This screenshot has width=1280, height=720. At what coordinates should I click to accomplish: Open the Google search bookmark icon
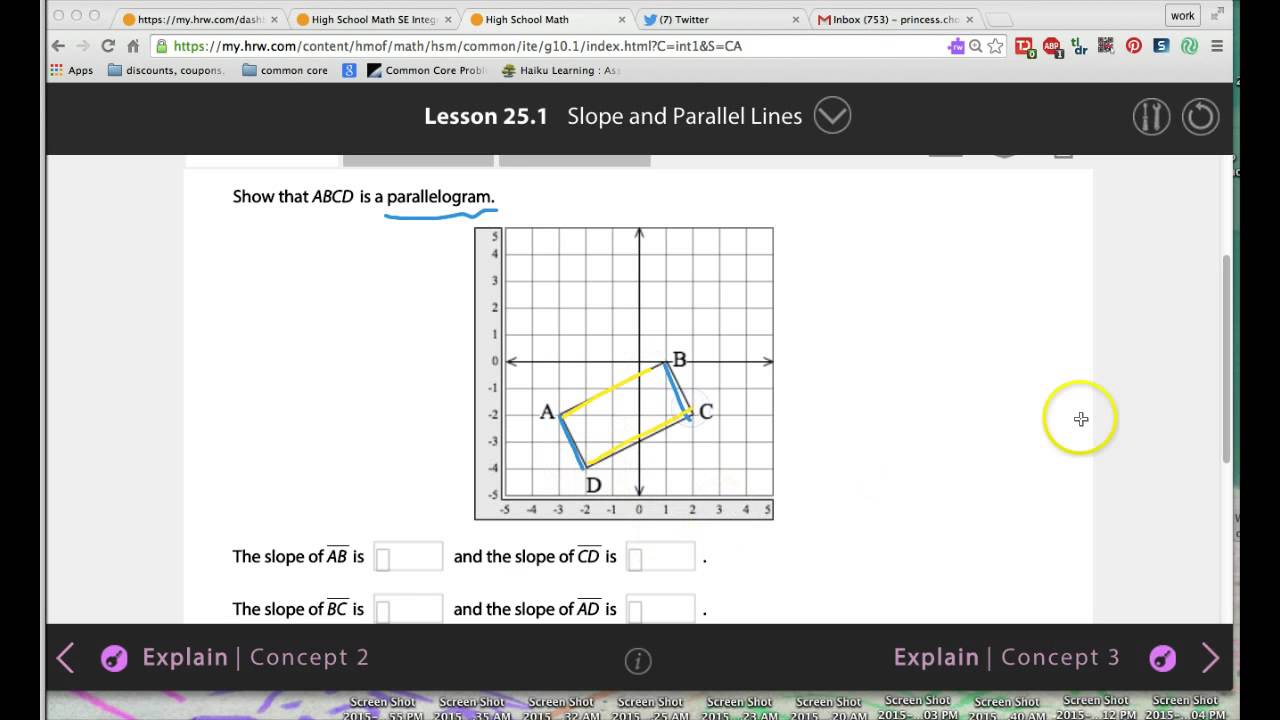(x=349, y=70)
